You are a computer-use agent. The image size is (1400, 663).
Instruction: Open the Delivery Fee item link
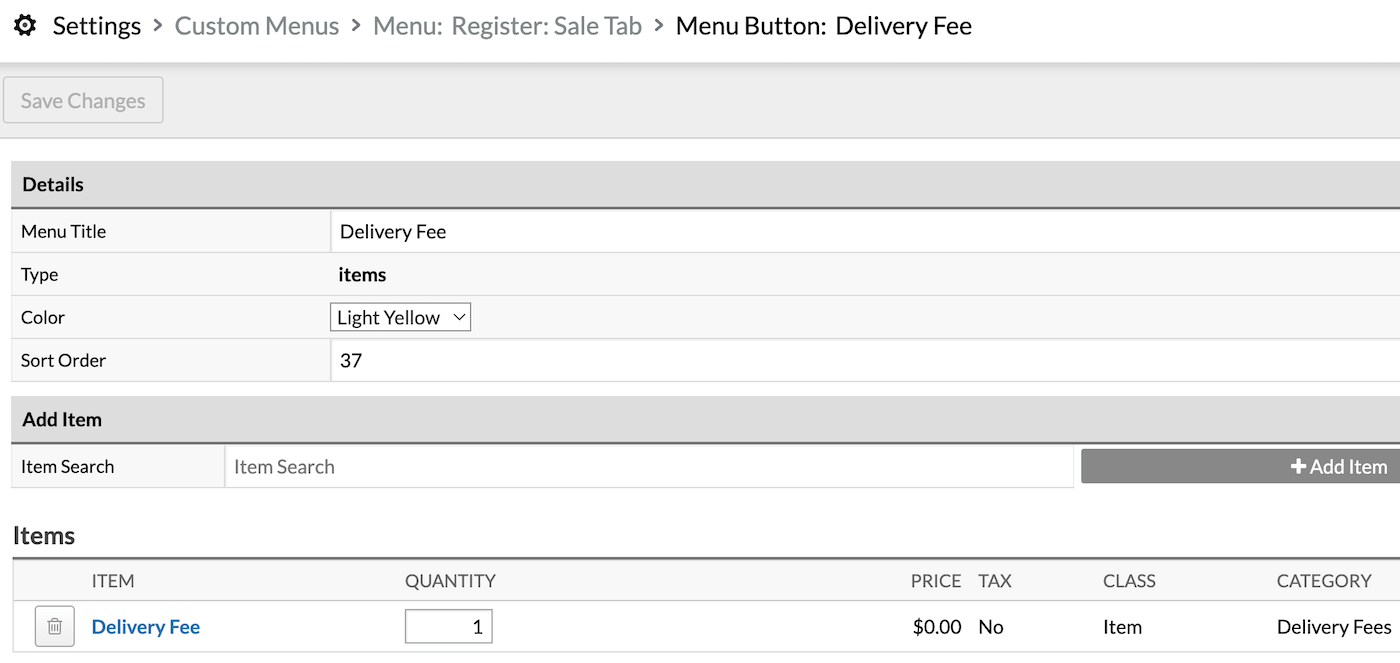pyautogui.click(x=146, y=627)
